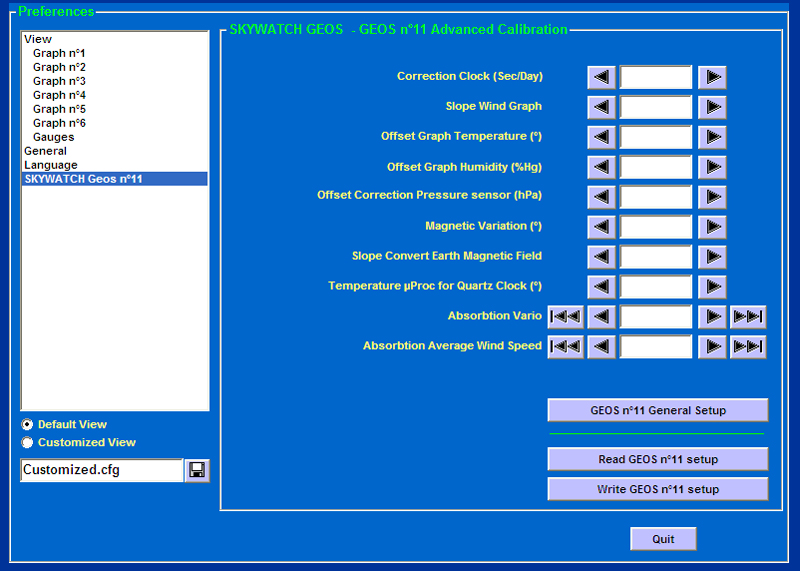Viewport: 800px width, 571px height.
Task: Click the Correction Clock value field
Action: (656, 78)
